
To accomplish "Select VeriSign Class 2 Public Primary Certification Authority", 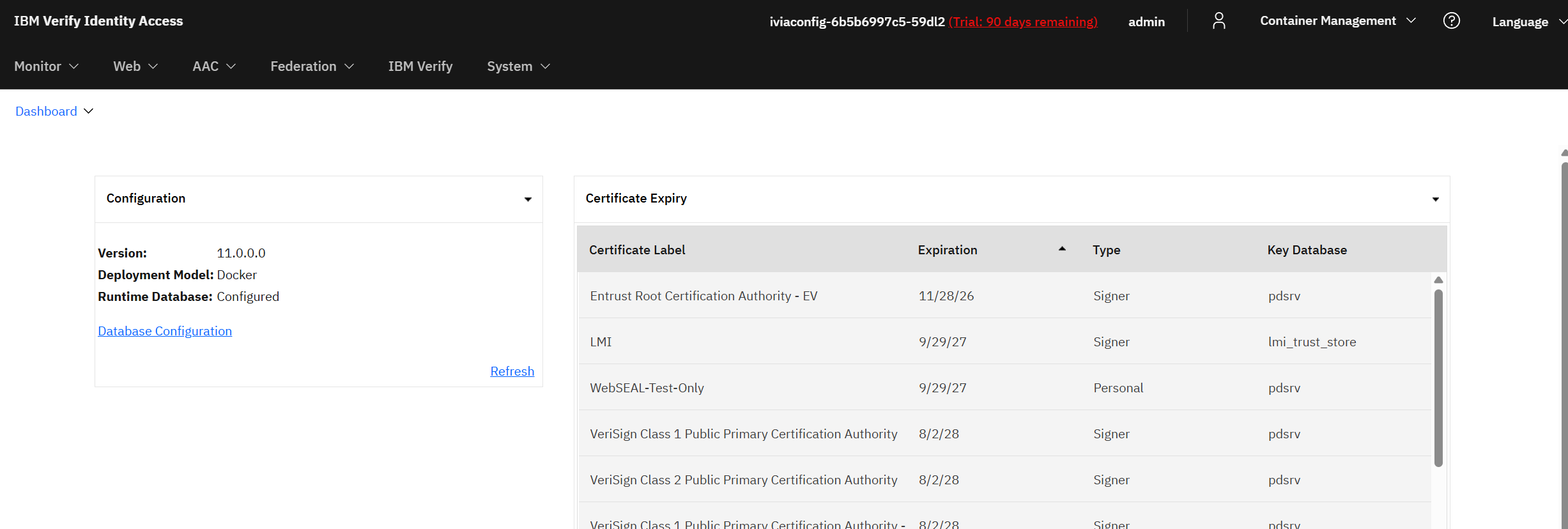I will [1004, 480].
